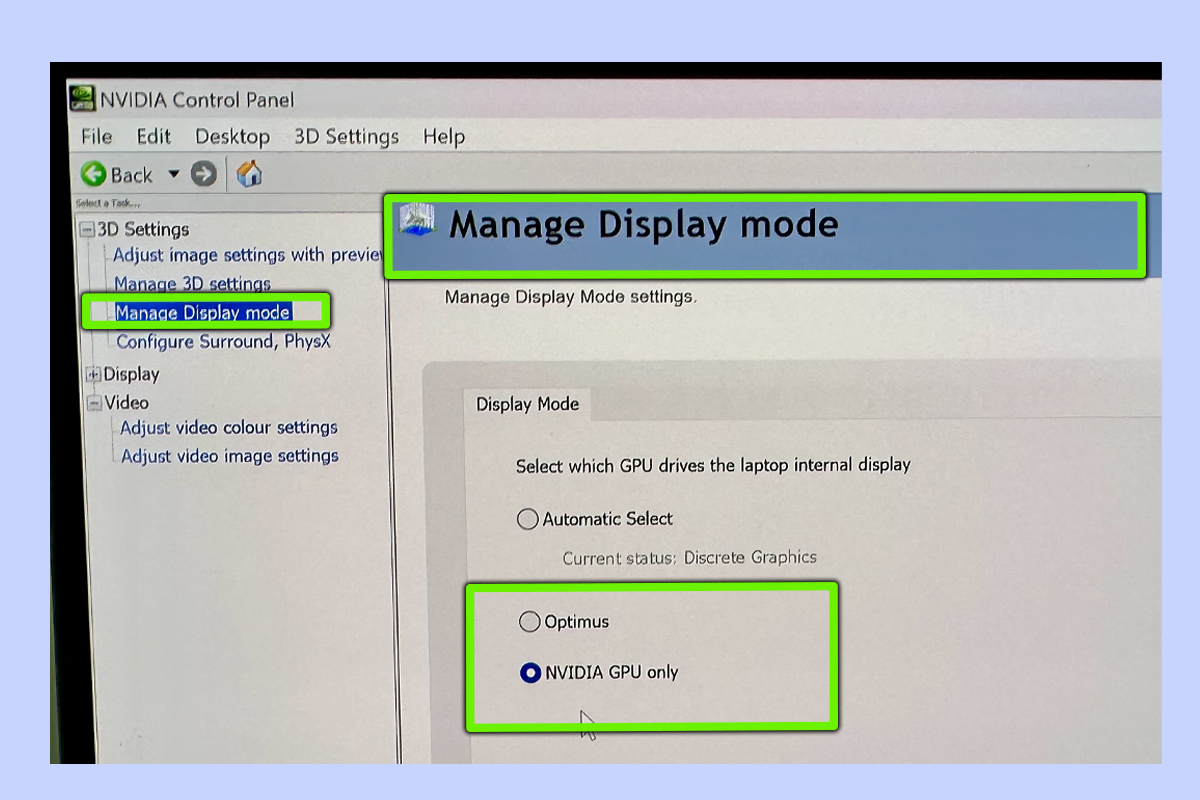Image resolution: width=1200 pixels, height=800 pixels.
Task: Open the Back history dropdown arrow
Action: tap(173, 174)
